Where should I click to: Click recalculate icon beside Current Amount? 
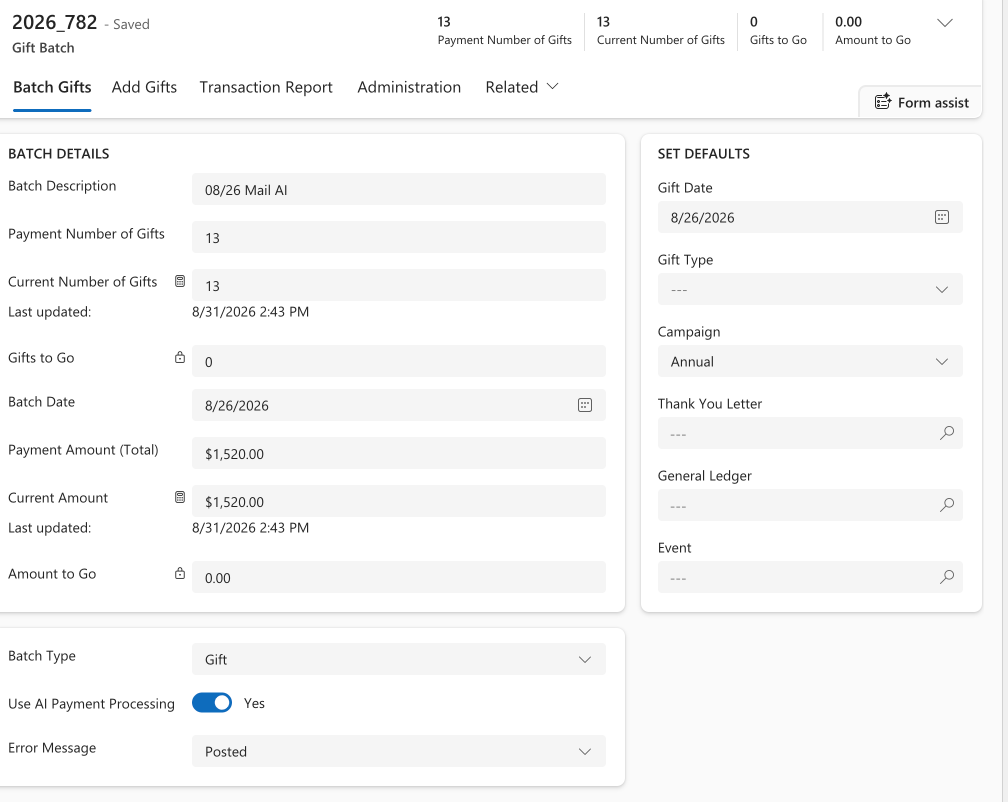[180, 497]
